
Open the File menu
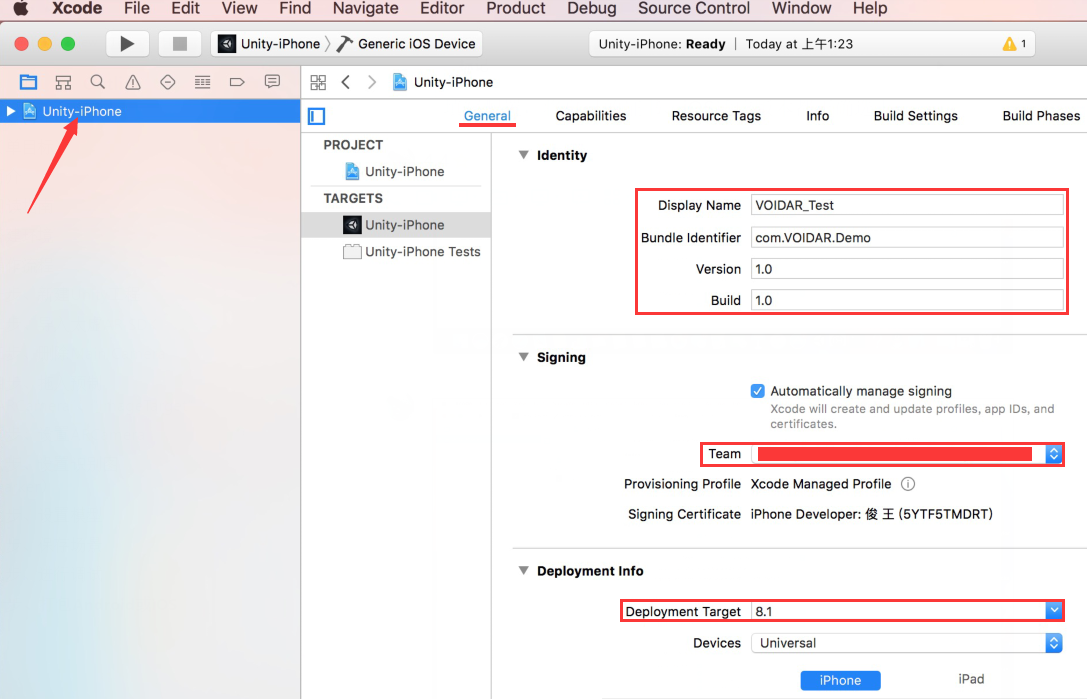coord(137,8)
